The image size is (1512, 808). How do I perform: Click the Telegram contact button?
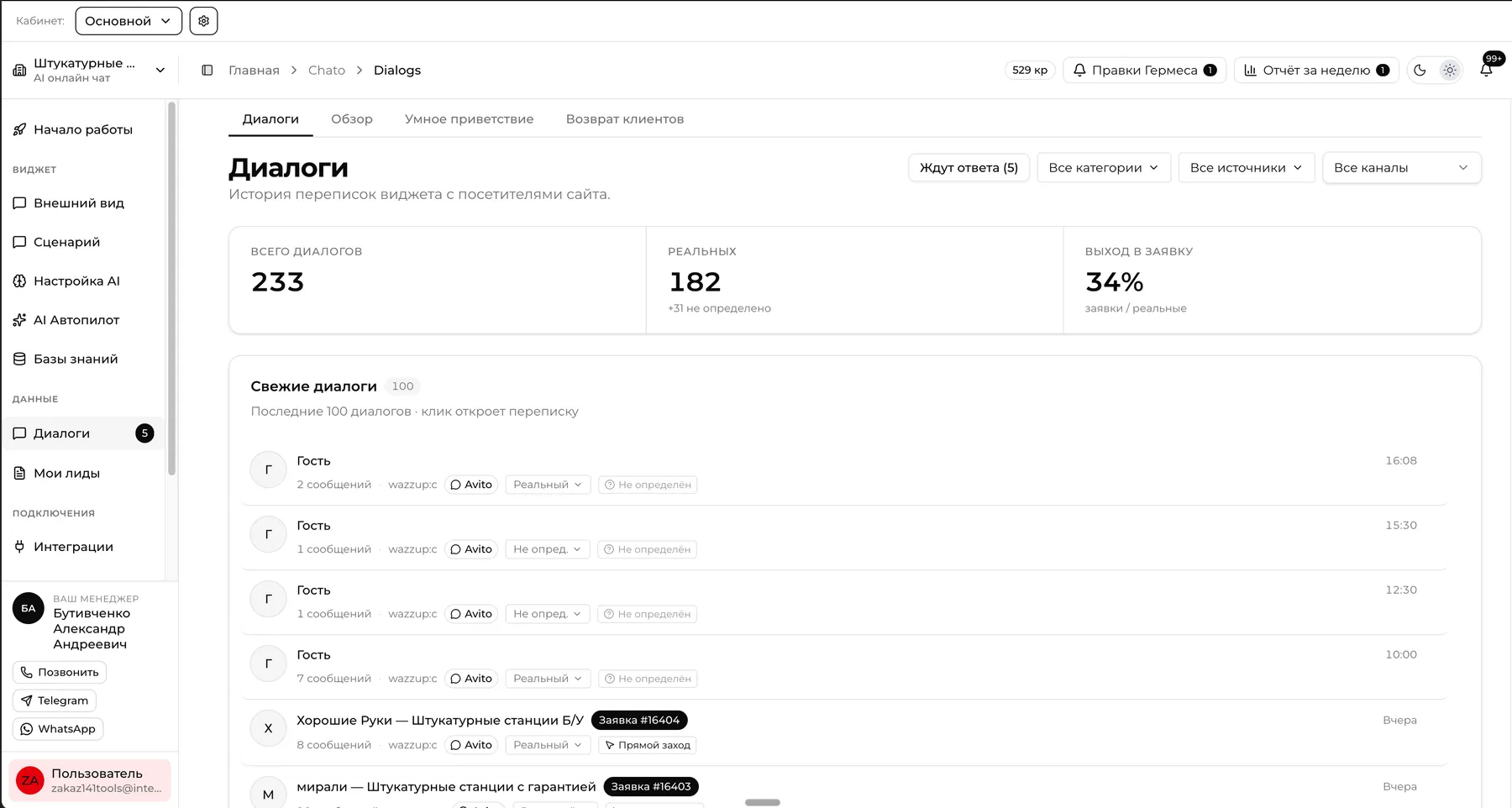[55, 700]
